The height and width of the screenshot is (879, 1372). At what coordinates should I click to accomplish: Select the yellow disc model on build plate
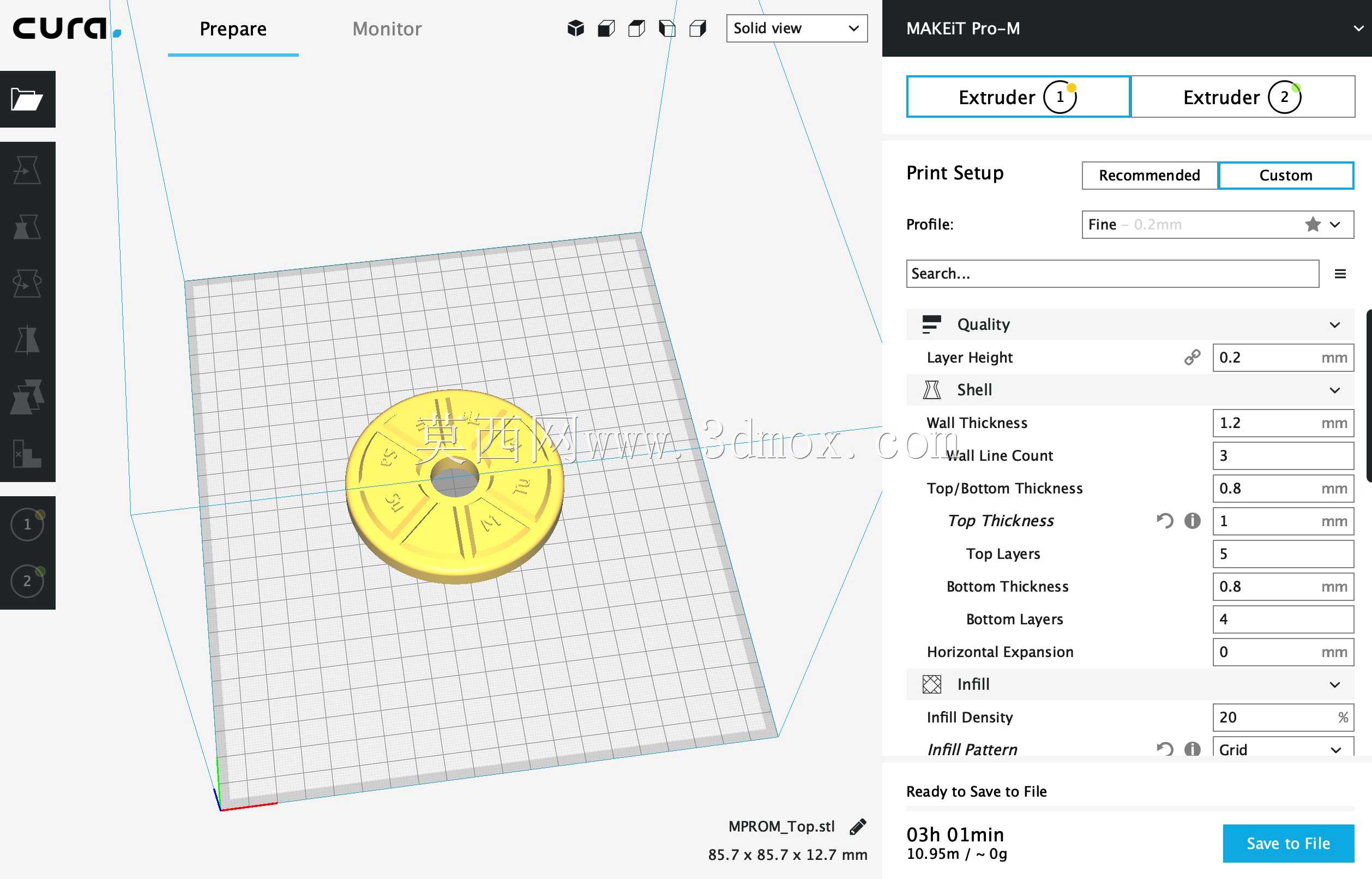454,486
